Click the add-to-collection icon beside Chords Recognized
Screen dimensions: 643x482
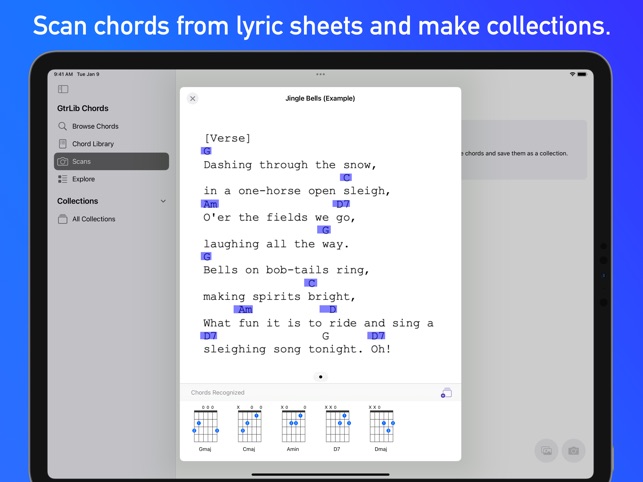446,393
